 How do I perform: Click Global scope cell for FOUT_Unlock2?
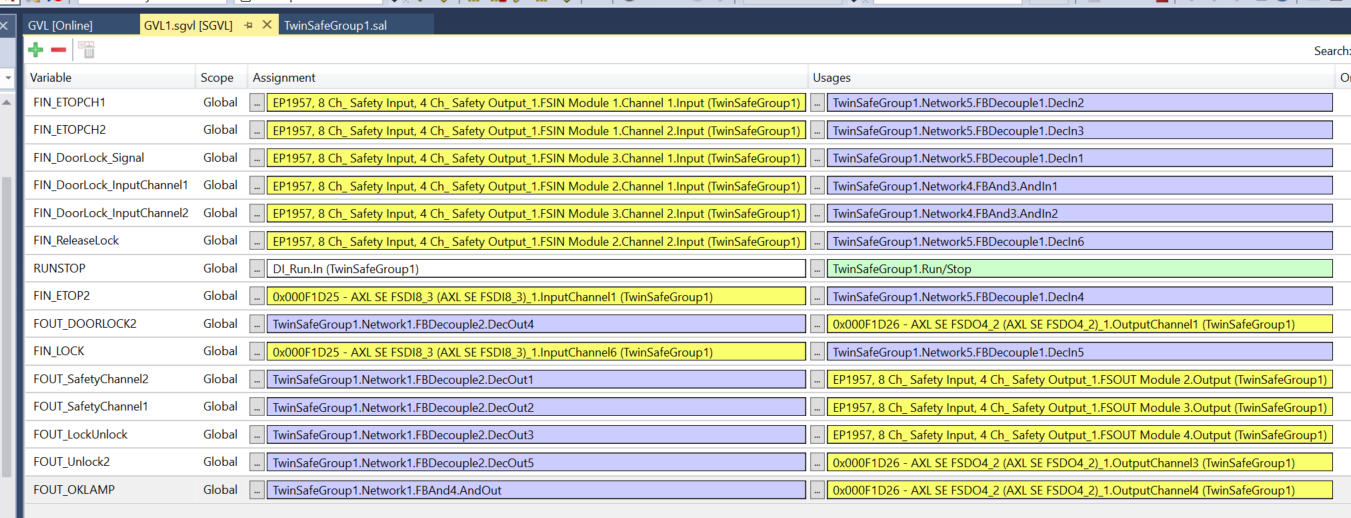coord(221,462)
